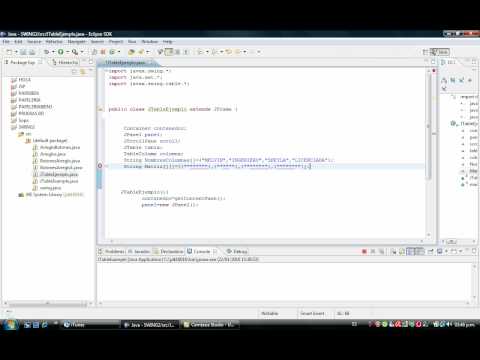Click Remove Launch in the console toolbar
Image resolution: width=480 pixels, height=360 pixels.
point(373,252)
